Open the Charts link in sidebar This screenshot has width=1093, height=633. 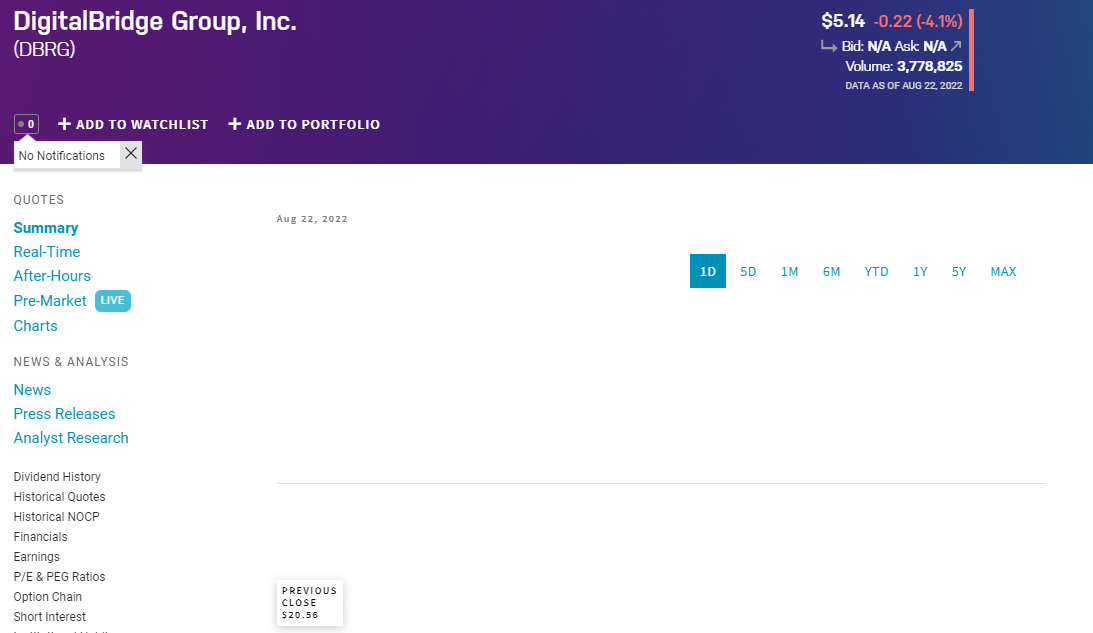pyautogui.click(x=35, y=326)
